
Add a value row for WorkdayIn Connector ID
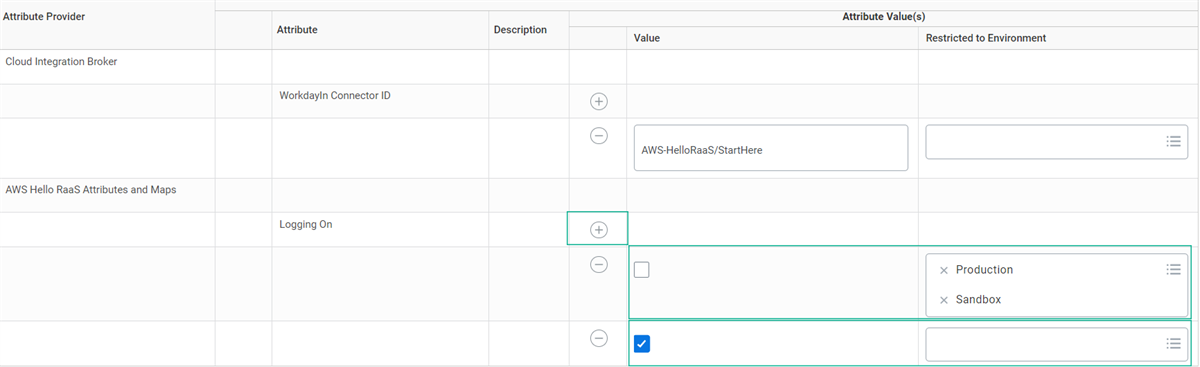coord(598,101)
